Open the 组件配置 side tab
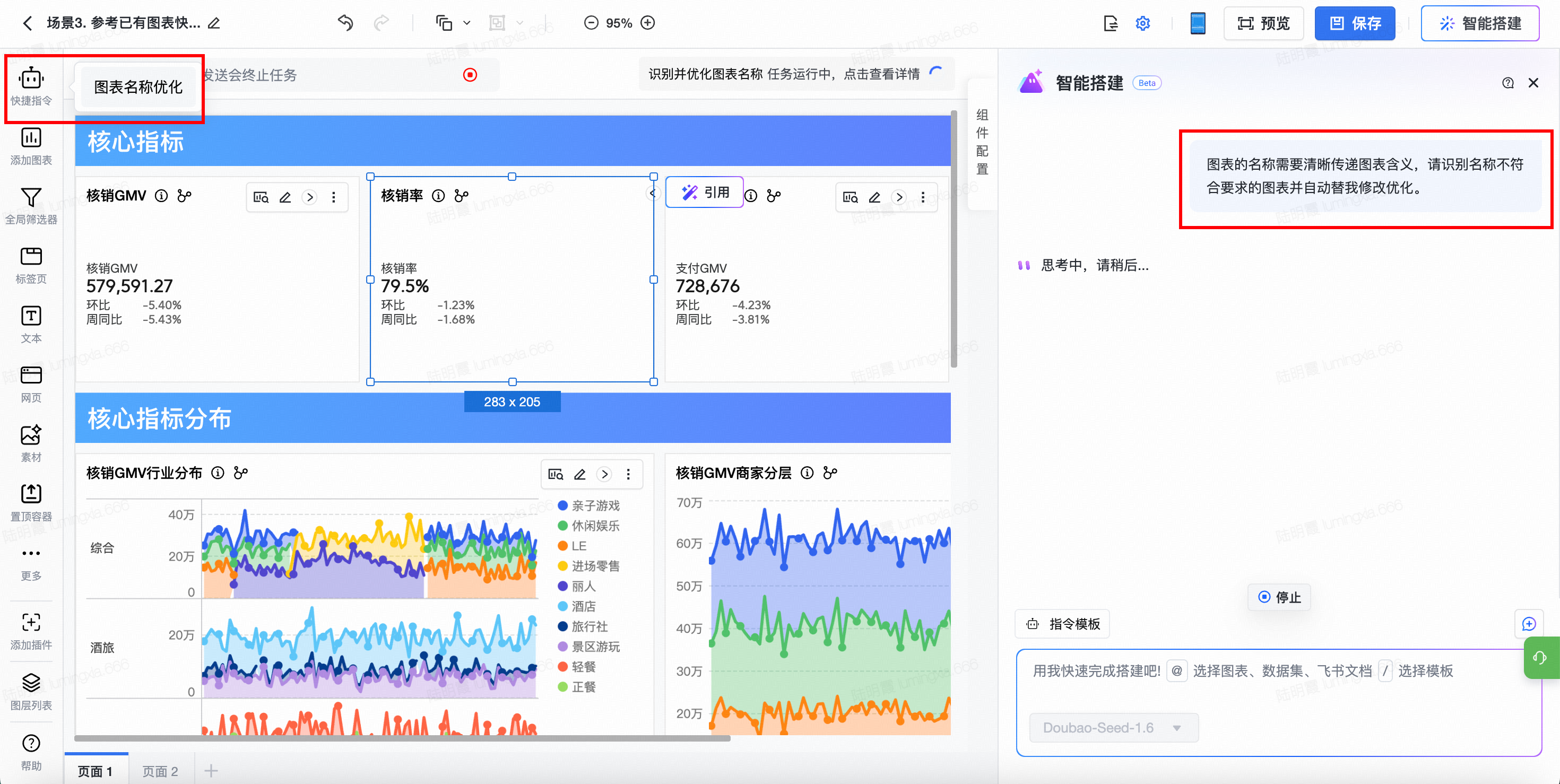 coord(982,142)
